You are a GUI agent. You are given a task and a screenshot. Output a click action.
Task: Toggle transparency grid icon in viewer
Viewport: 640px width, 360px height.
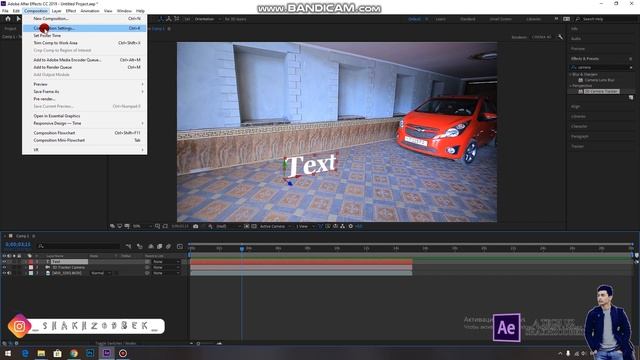(x=254, y=226)
